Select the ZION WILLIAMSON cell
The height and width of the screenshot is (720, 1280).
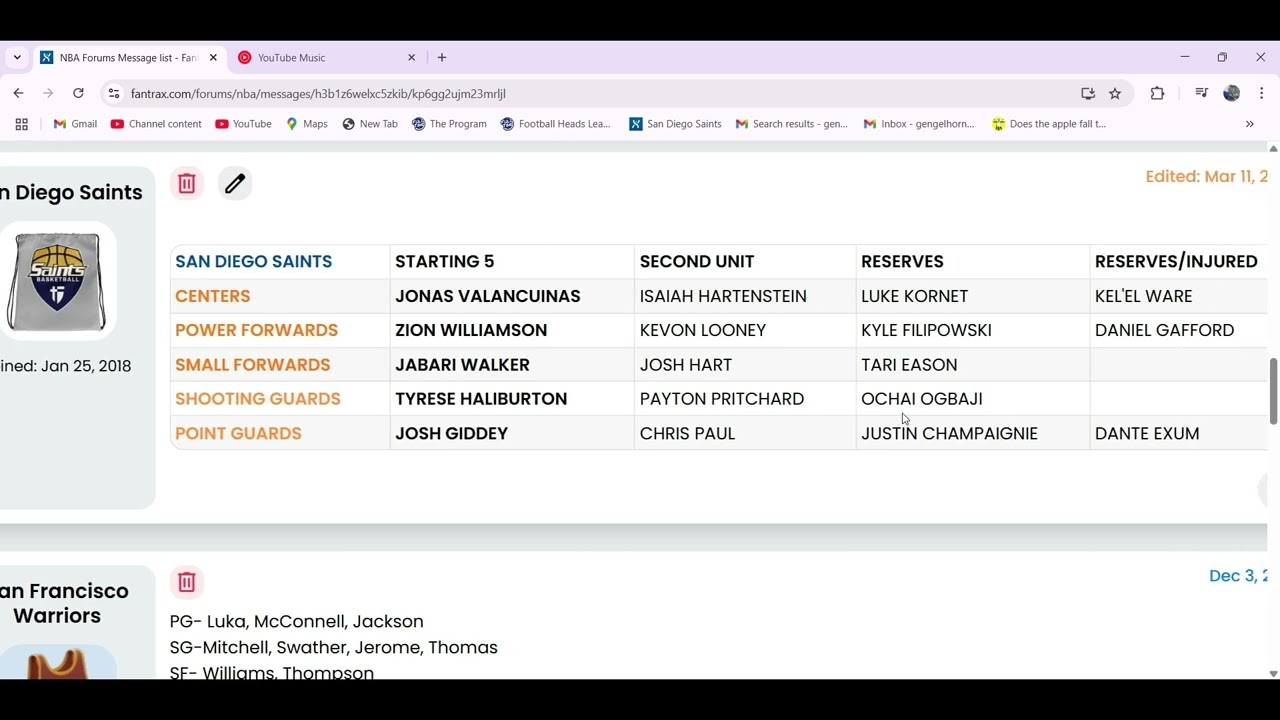pos(511,330)
